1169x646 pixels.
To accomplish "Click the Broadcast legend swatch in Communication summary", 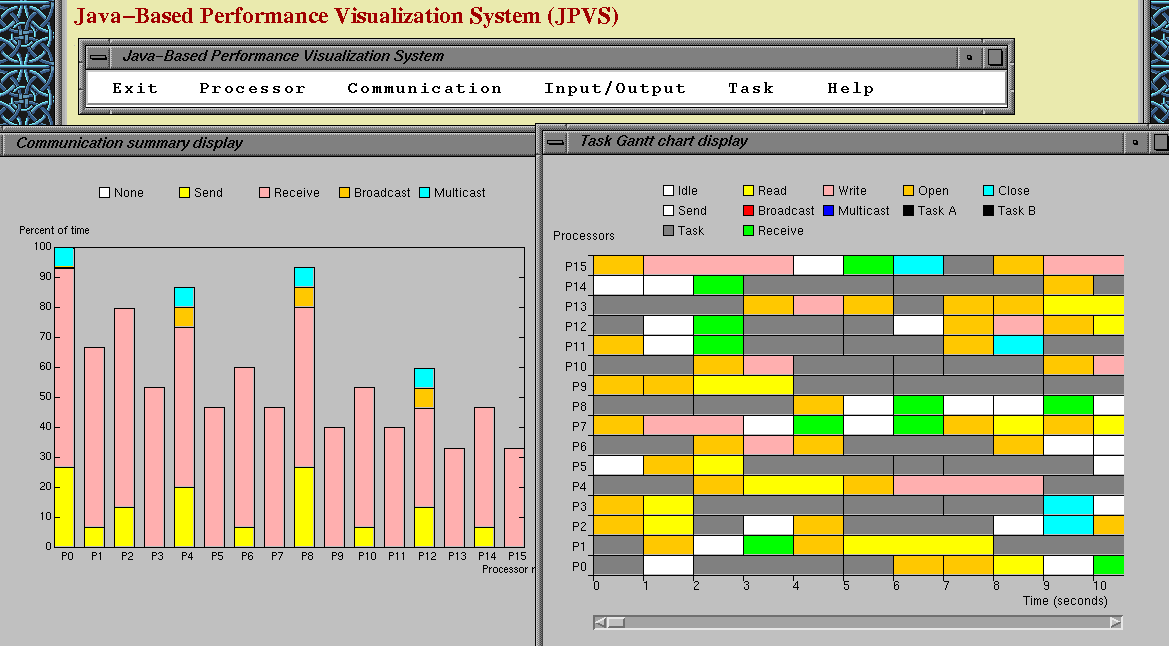I will [x=344, y=192].
